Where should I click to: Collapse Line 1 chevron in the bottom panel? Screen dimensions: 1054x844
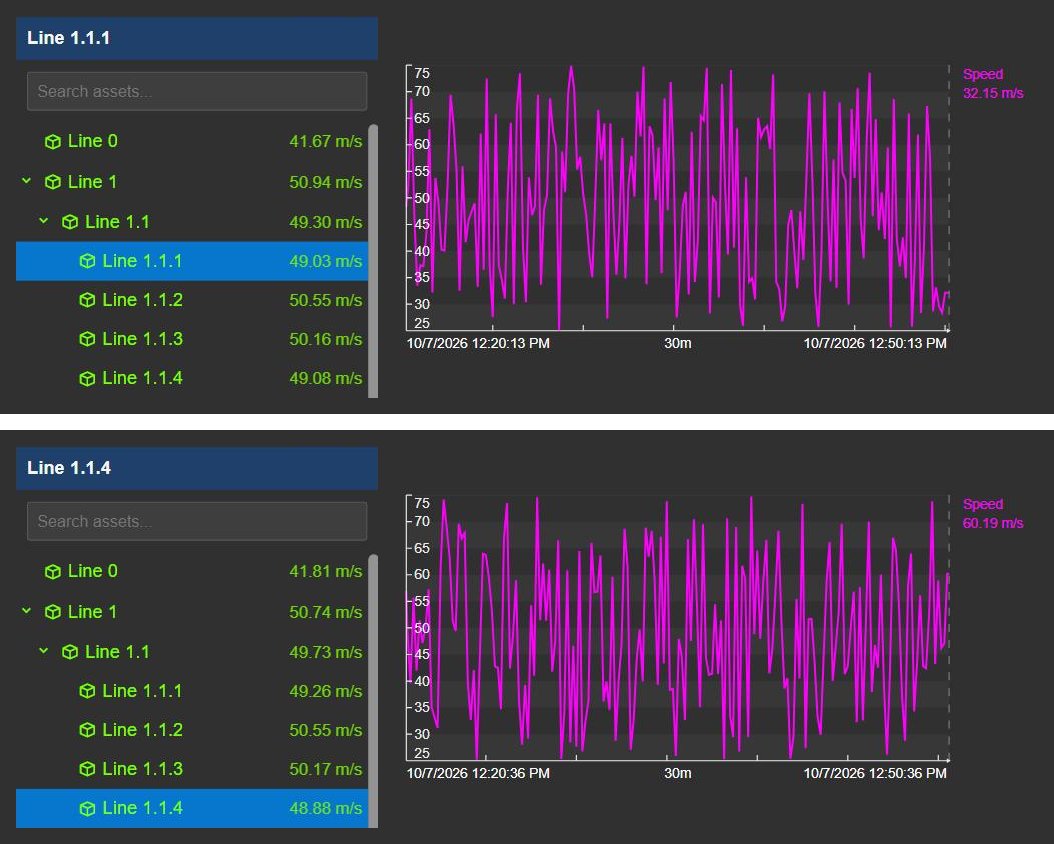coord(26,611)
